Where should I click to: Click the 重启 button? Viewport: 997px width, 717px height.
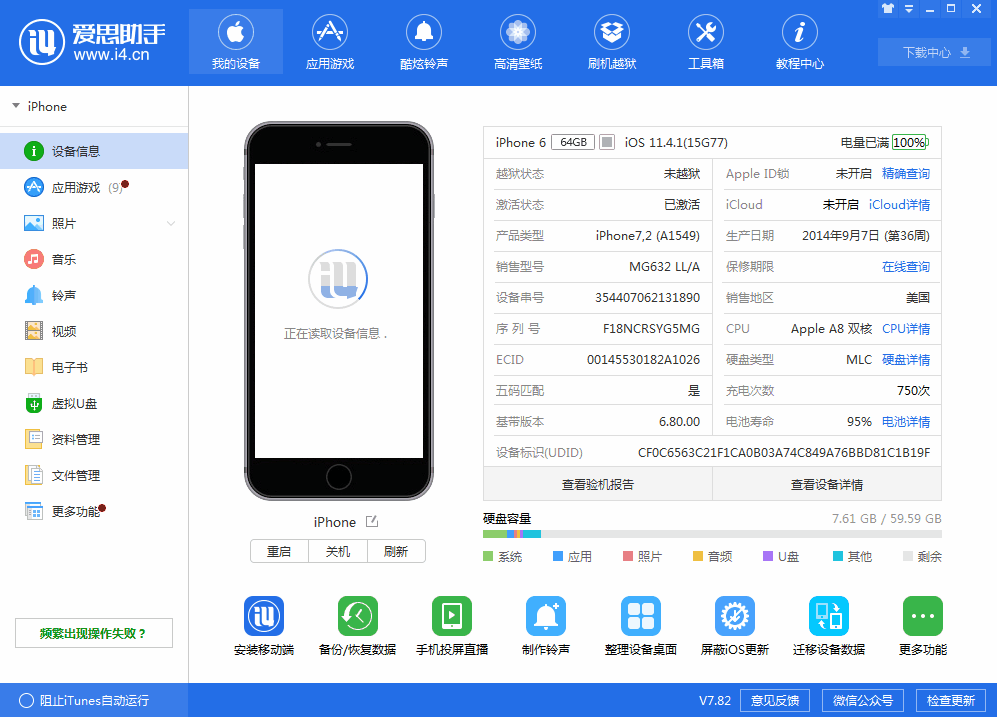pyautogui.click(x=279, y=551)
